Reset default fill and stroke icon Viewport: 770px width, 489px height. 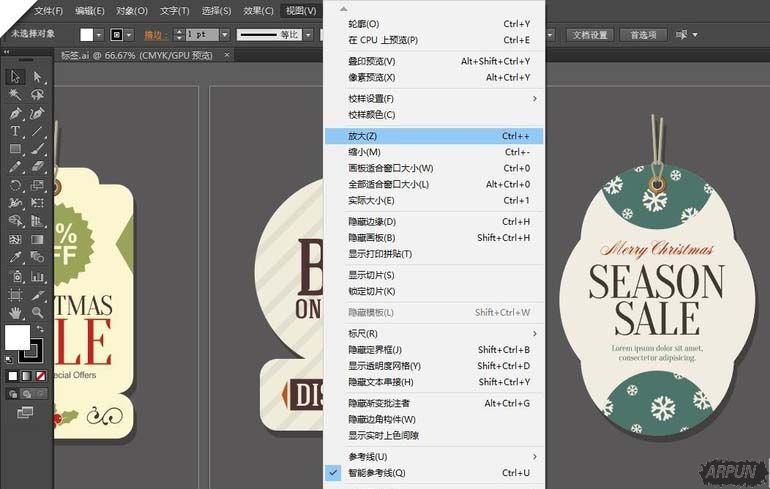tap(9, 359)
